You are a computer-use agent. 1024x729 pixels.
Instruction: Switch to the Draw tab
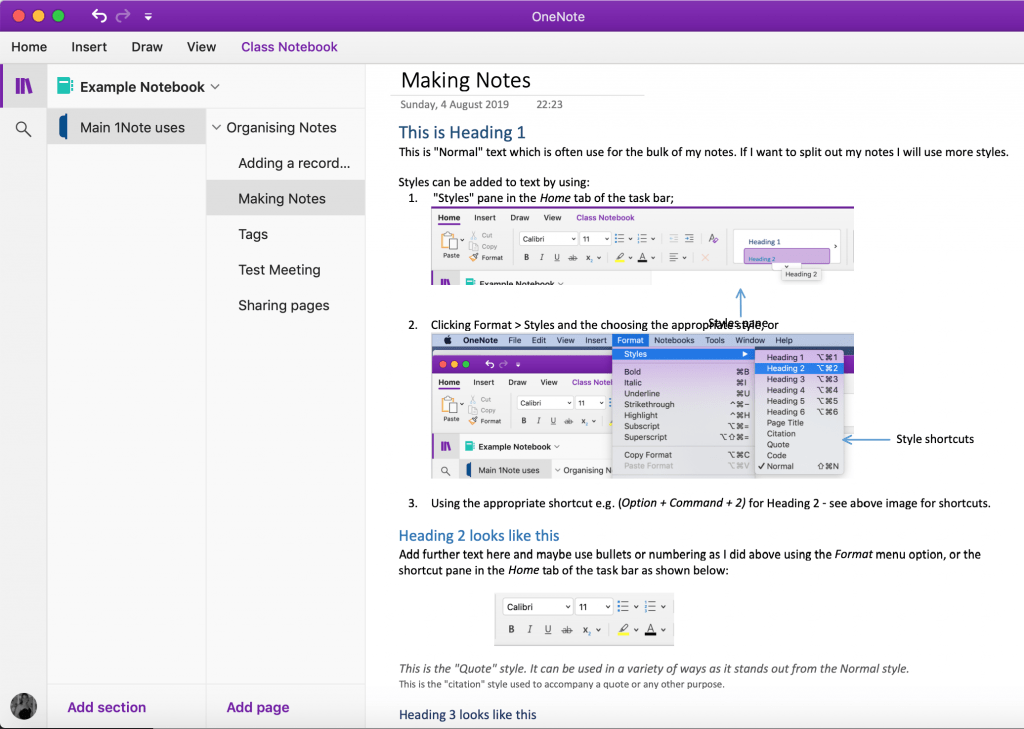click(147, 46)
